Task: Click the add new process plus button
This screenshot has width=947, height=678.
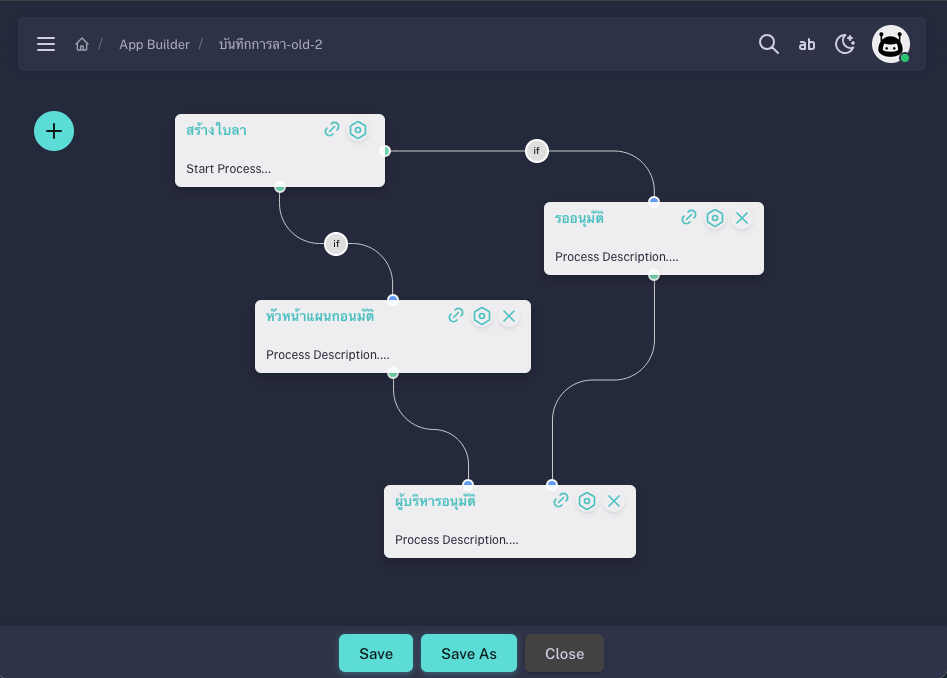Action: click(54, 131)
